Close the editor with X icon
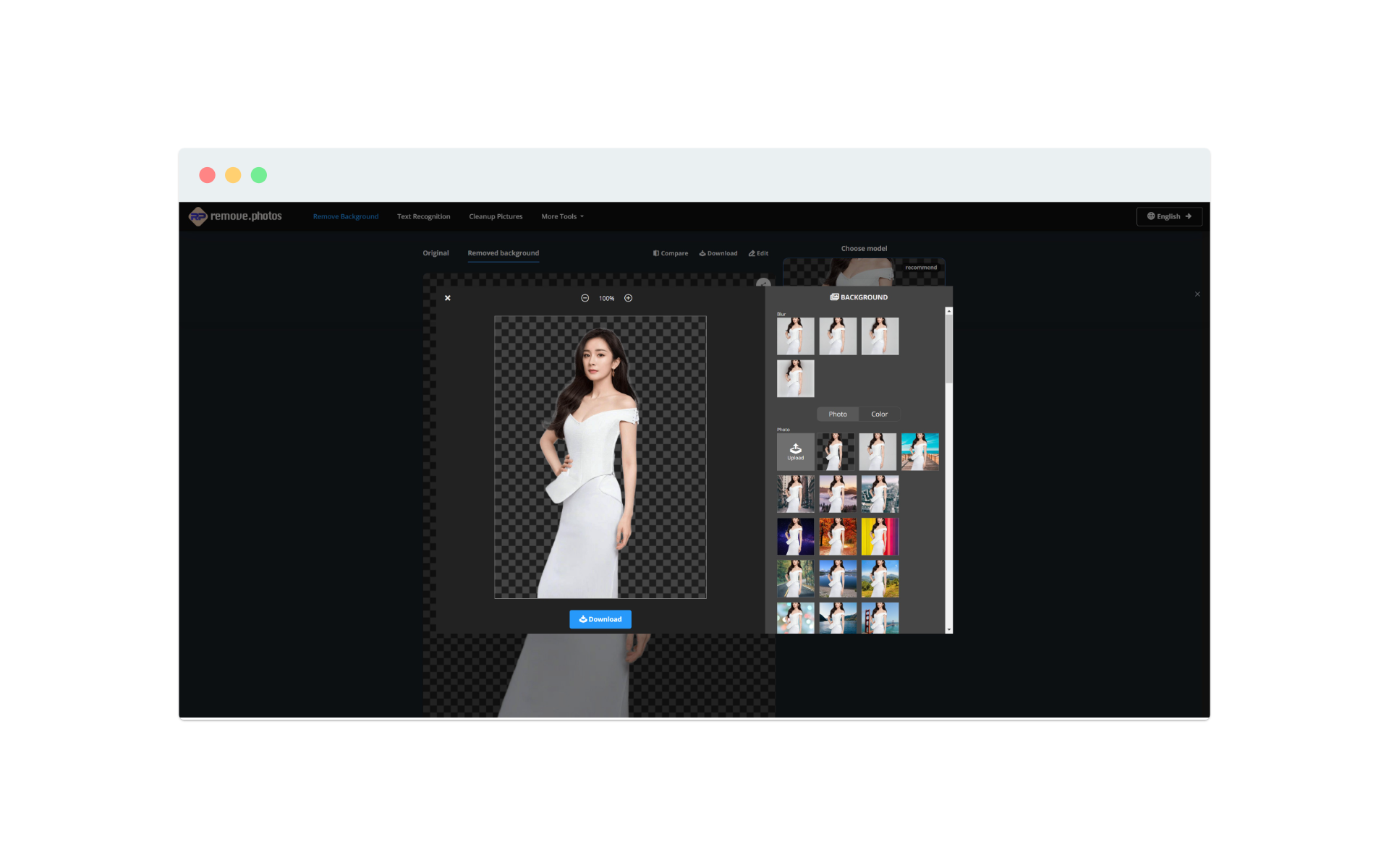 (x=447, y=298)
